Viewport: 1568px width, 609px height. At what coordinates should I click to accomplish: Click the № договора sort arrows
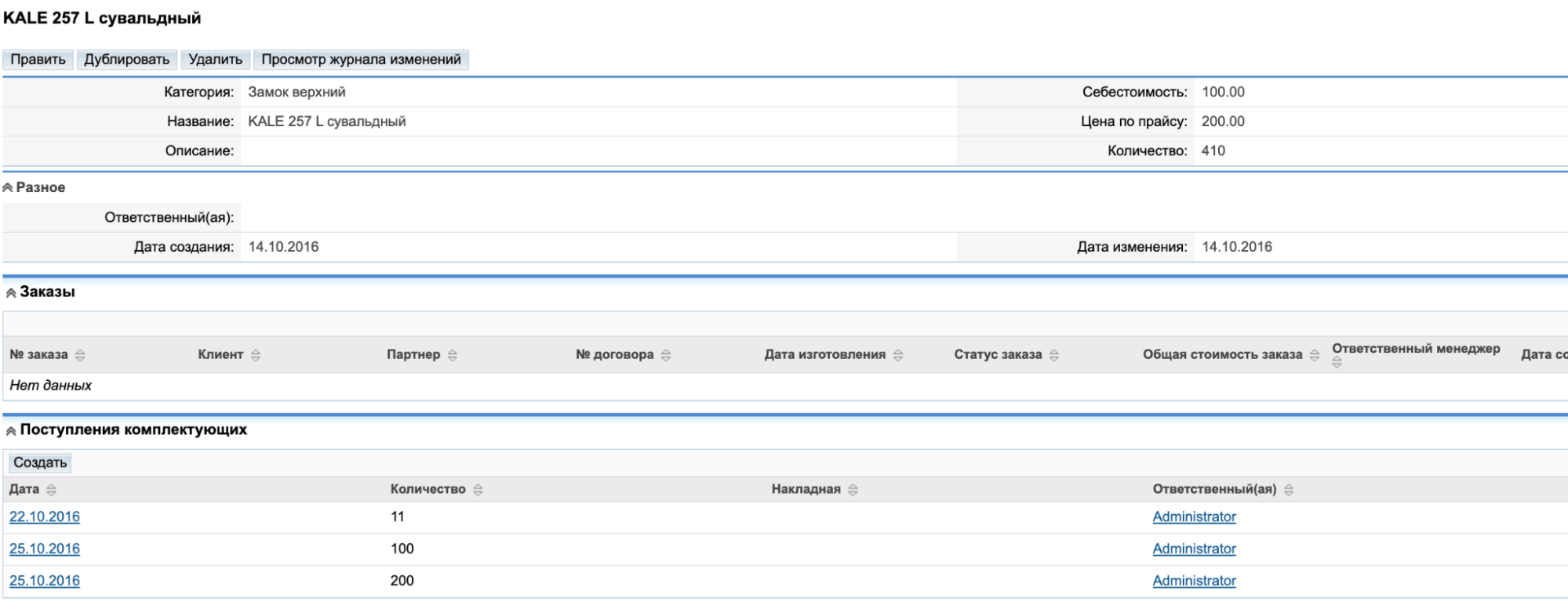[666, 355]
